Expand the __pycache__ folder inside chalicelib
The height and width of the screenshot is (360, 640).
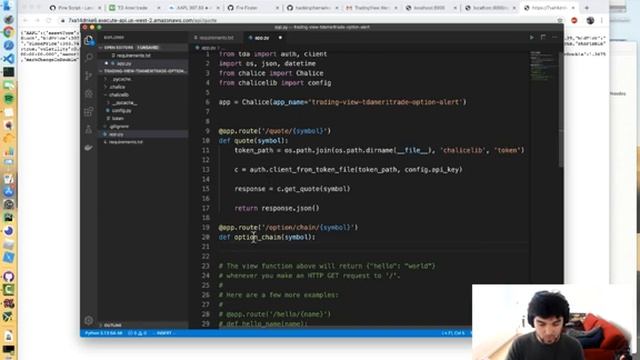pyautogui.click(x=124, y=102)
